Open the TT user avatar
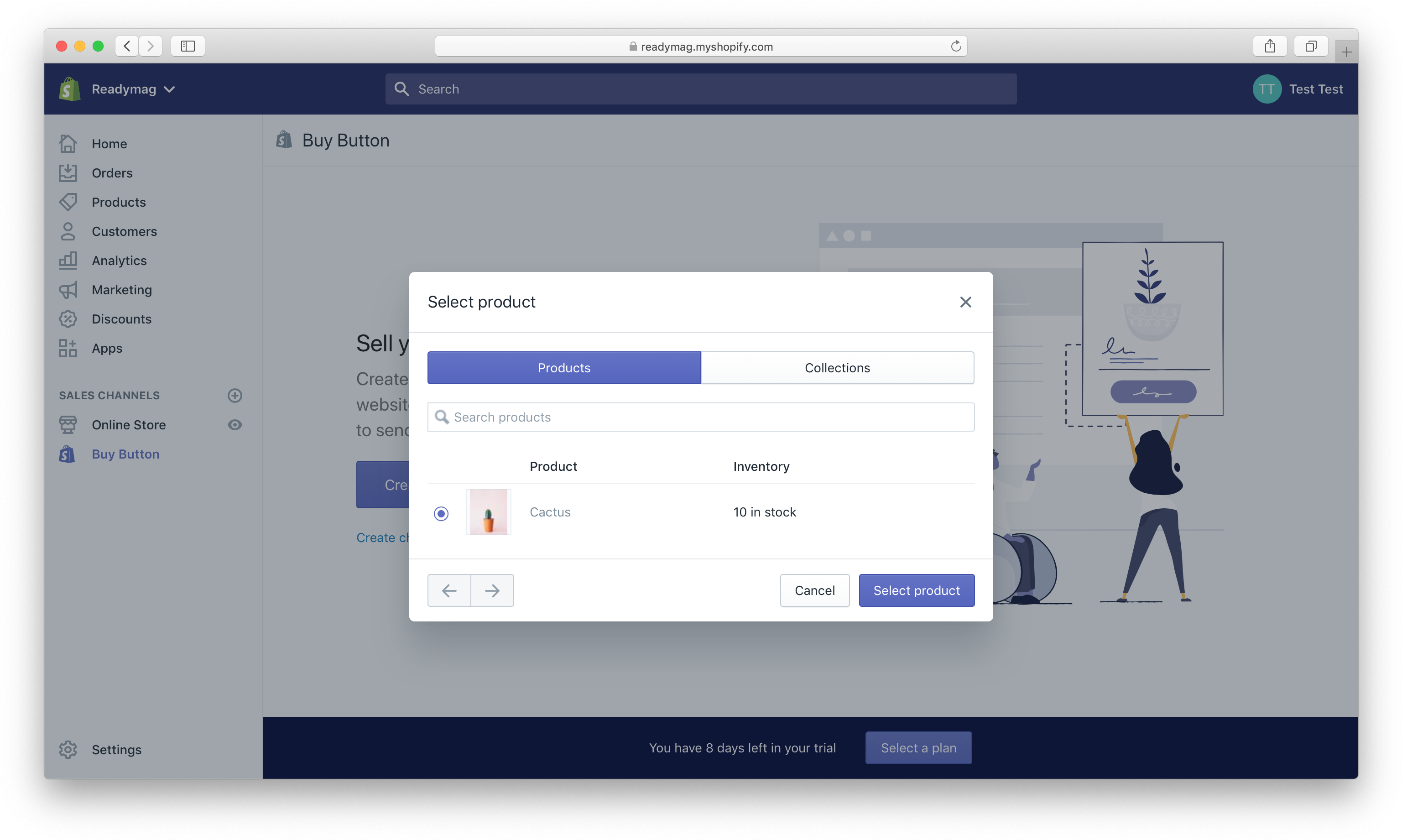Viewport: 1402px width, 840px height. click(x=1266, y=89)
